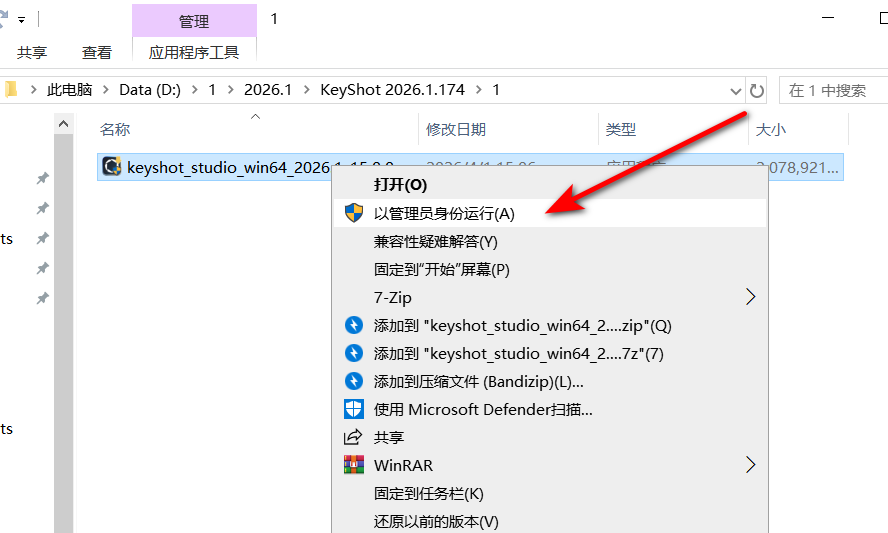Click the navigation pane scroll-up arrow

63,123
